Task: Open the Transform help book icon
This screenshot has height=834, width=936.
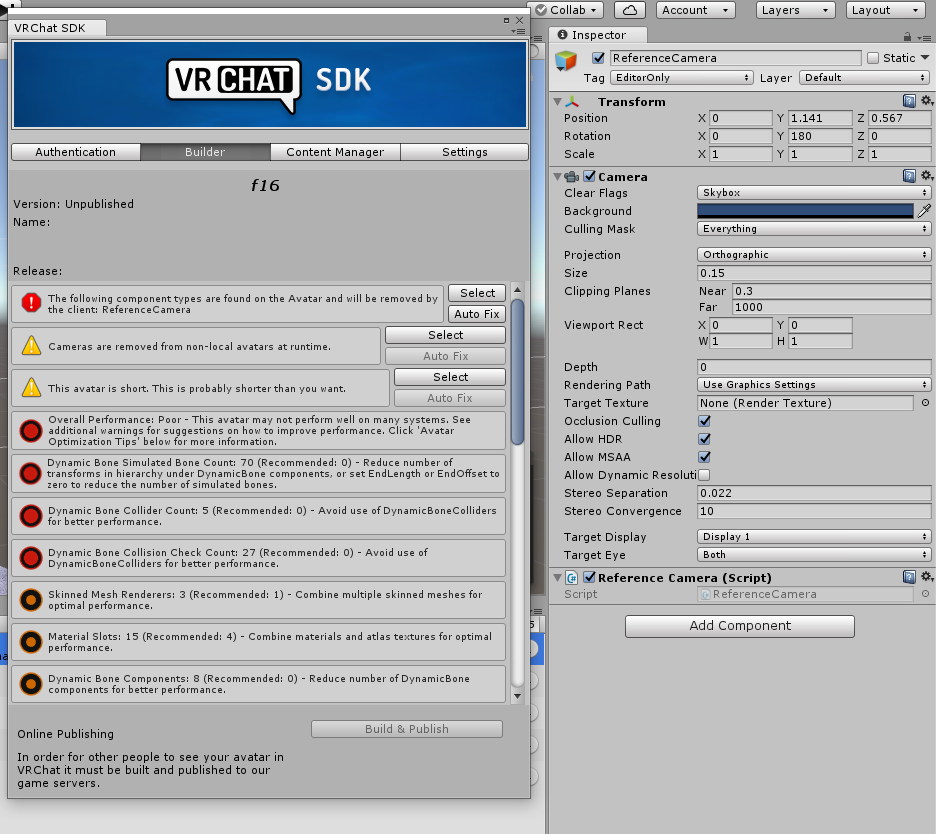Action: click(909, 101)
